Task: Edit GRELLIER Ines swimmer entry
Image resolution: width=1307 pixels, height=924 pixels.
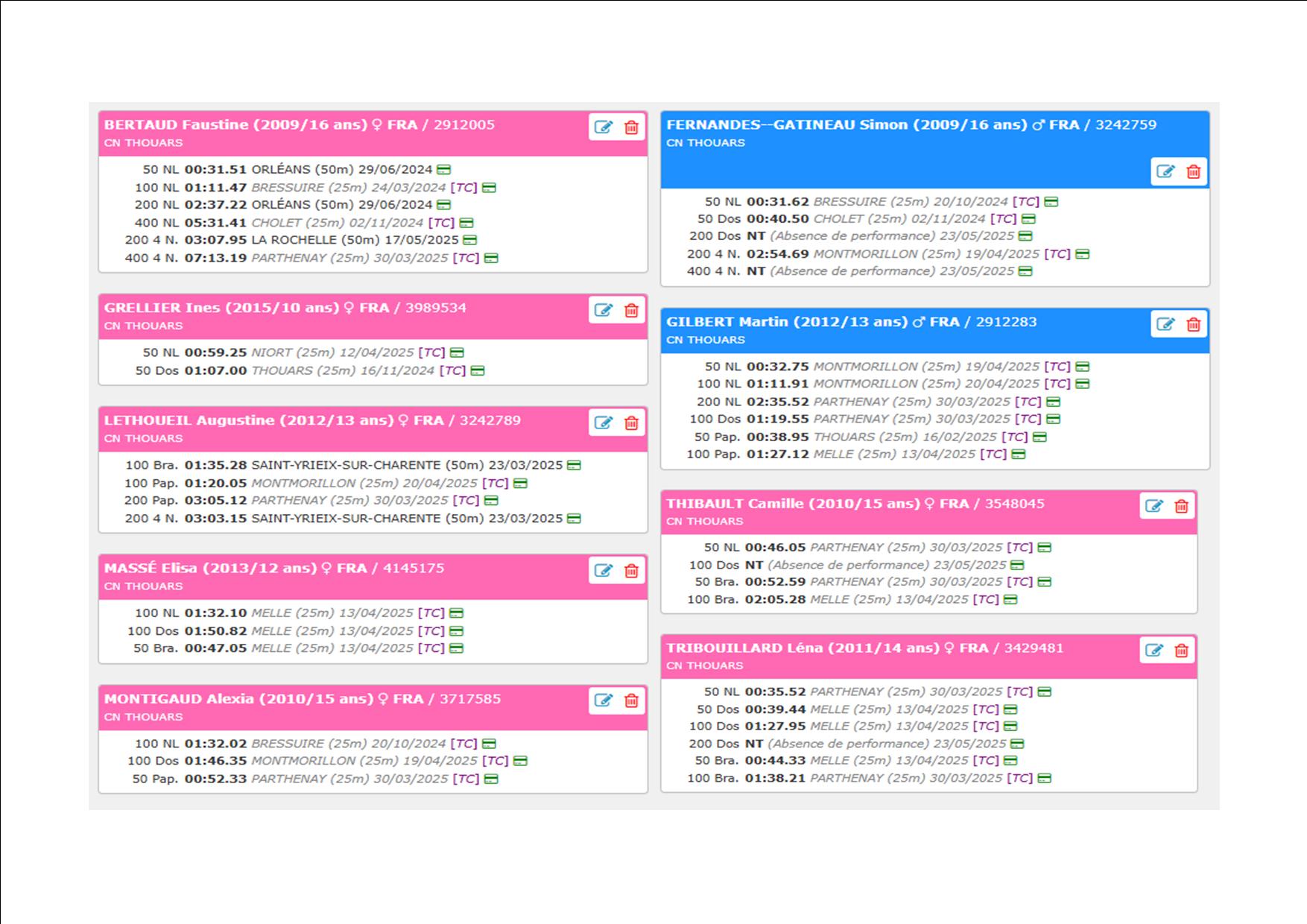Action: point(604,310)
